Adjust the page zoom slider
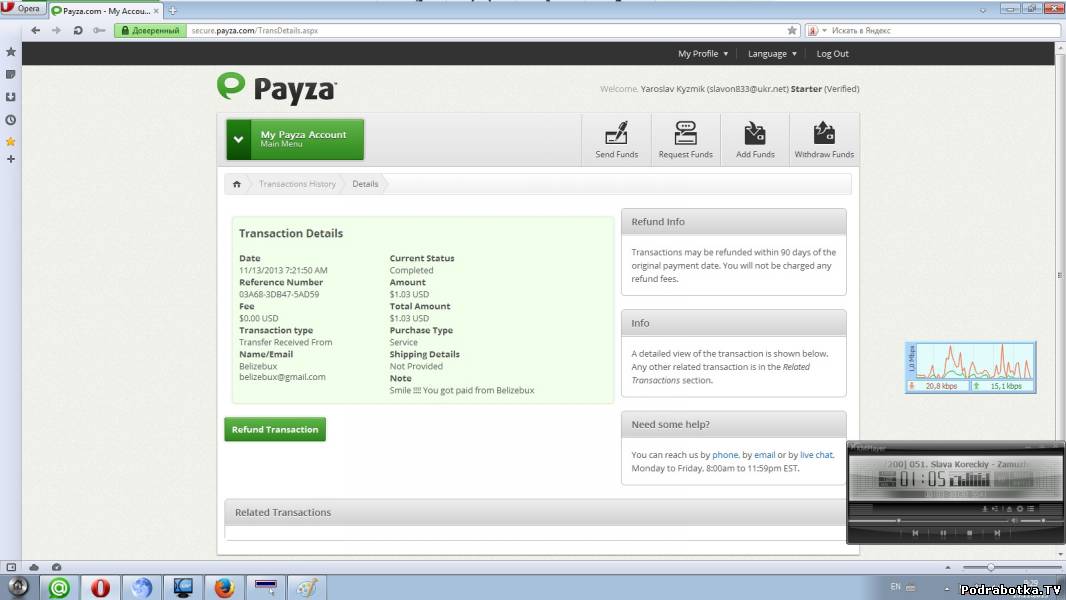1066x600 pixels. 990,567
